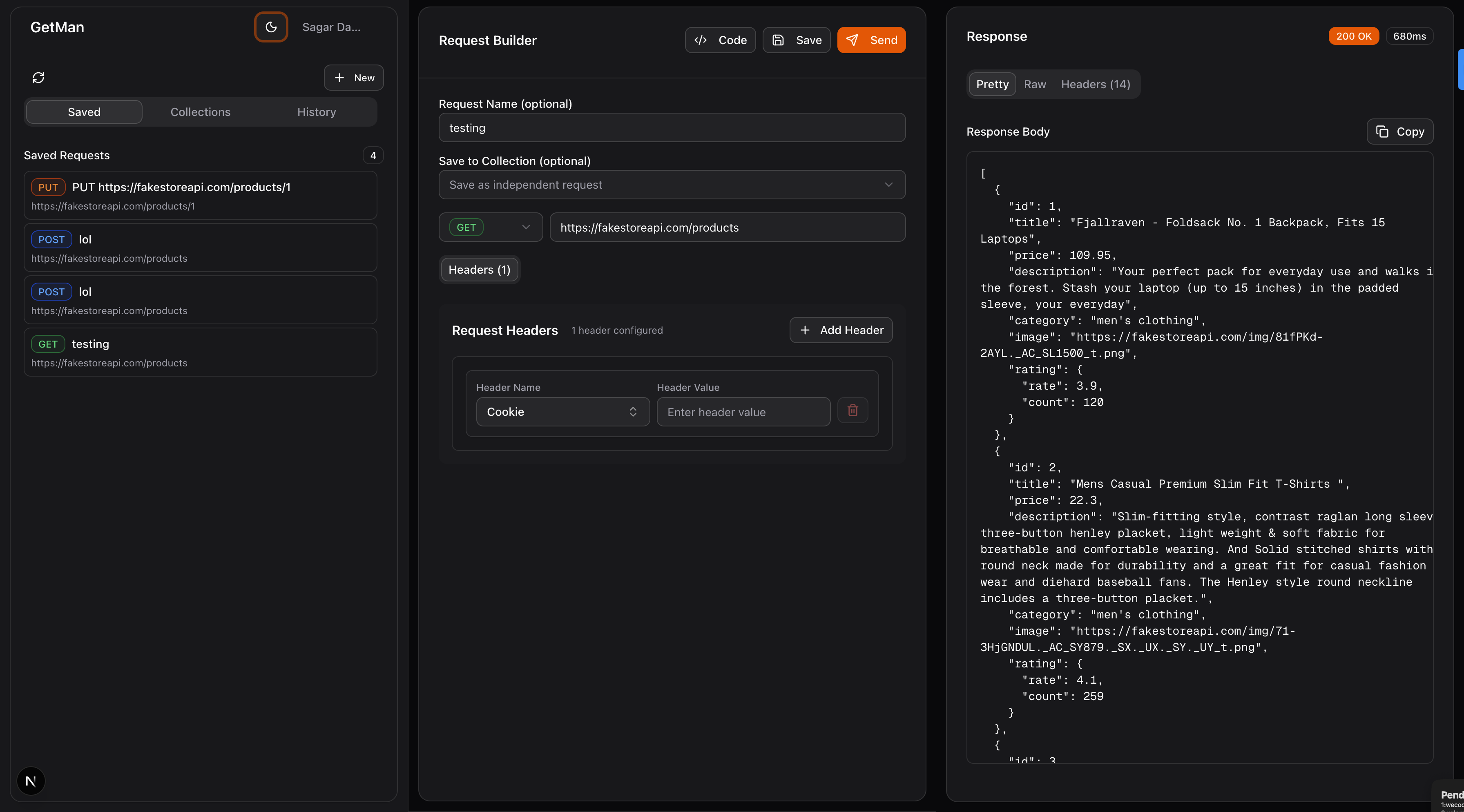Click the Code brackets button

tap(720, 40)
